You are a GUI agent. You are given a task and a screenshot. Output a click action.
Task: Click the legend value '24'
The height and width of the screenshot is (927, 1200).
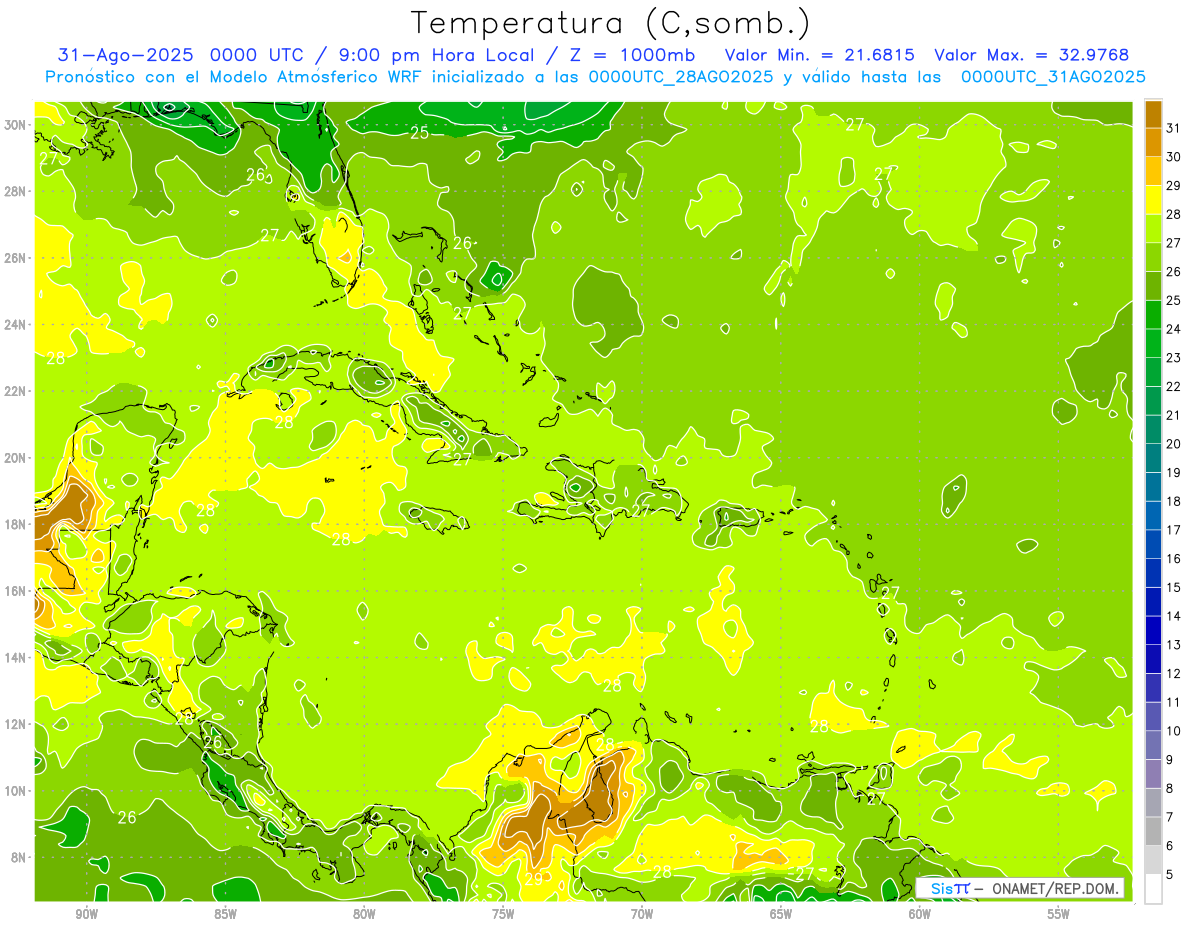[x=1174, y=329]
